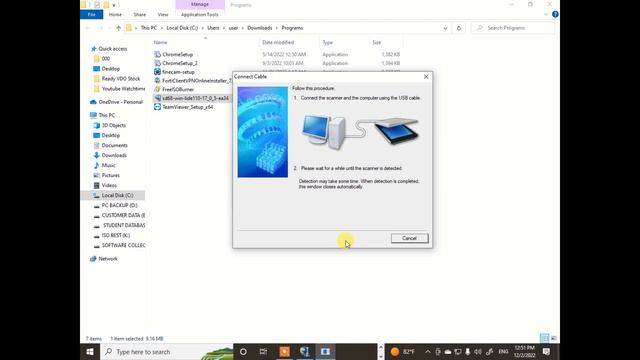The height and width of the screenshot is (360, 640).
Task: Sort by Name column header
Action: pos(160,42)
